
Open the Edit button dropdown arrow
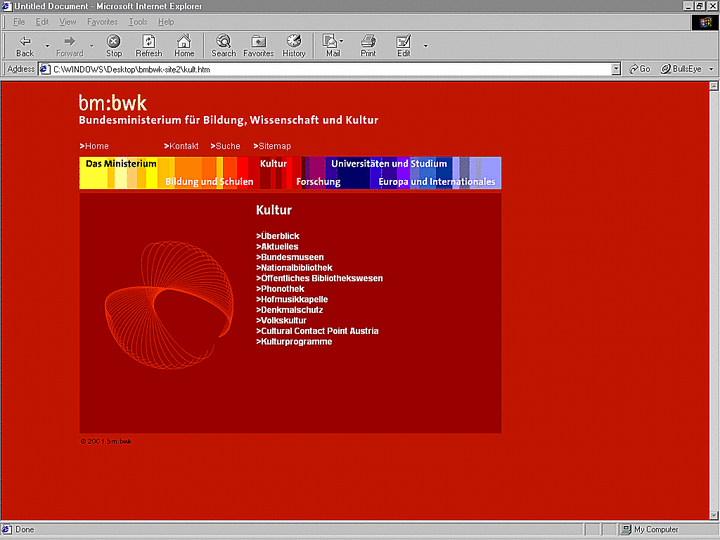pyautogui.click(x=426, y=46)
